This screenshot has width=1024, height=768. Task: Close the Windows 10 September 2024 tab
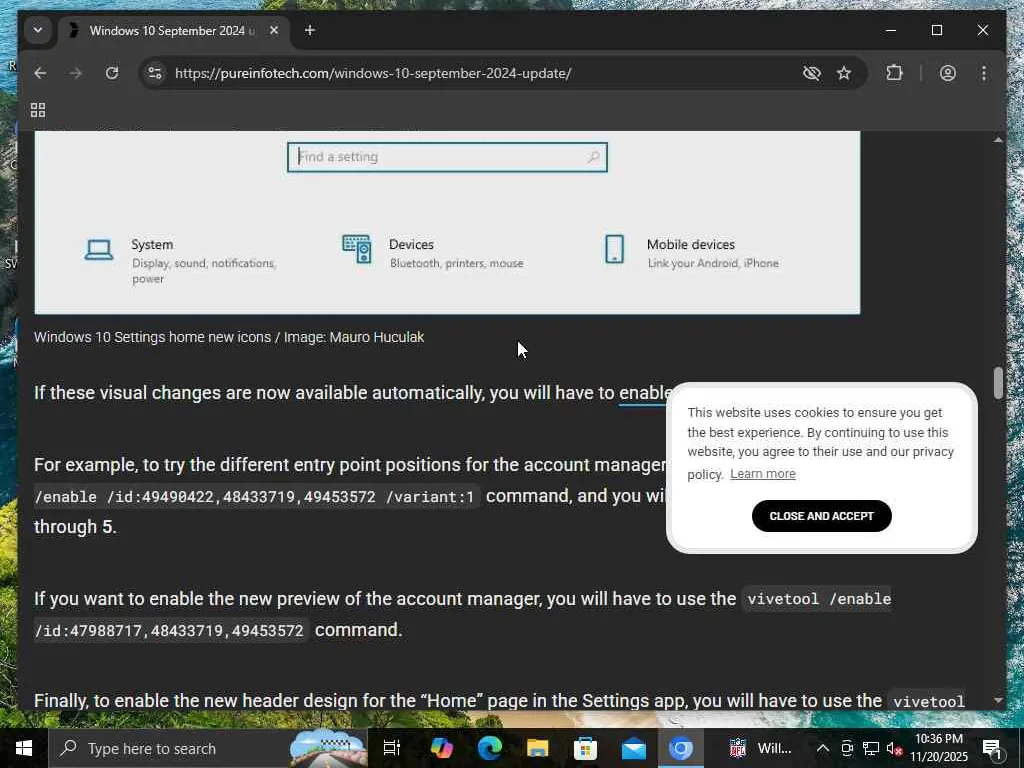(274, 31)
